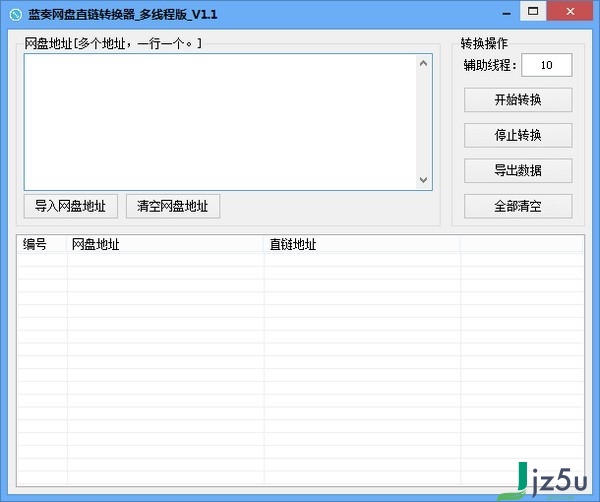This screenshot has width=600, height=502.
Task: Stop conversion with 停止转换 button
Action: tap(518, 135)
